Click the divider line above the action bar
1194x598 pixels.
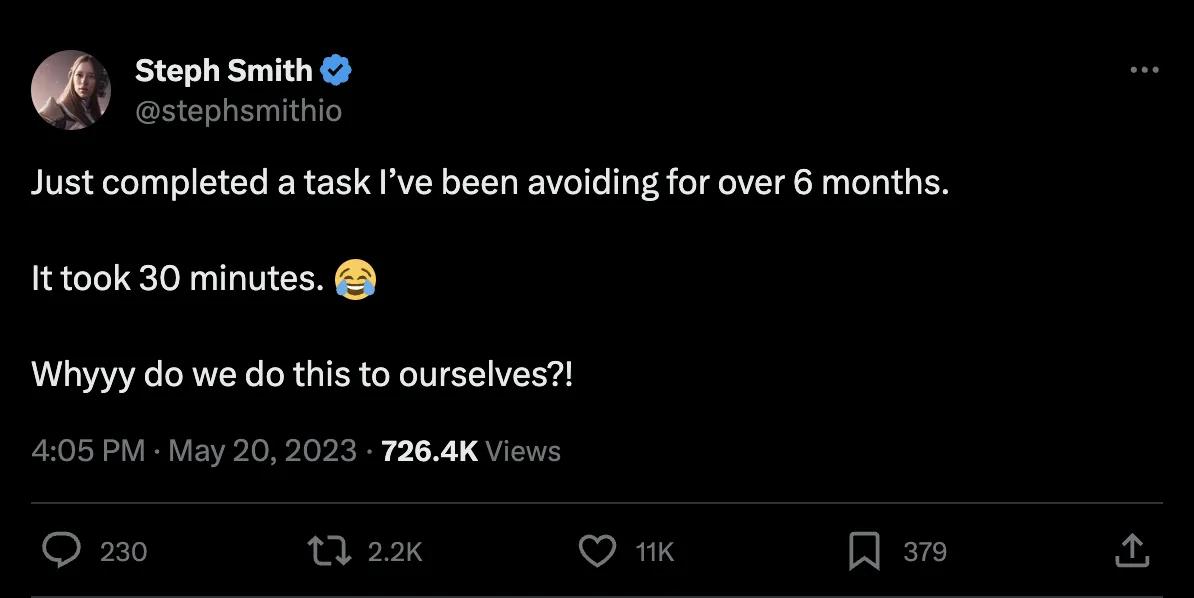click(597, 496)
